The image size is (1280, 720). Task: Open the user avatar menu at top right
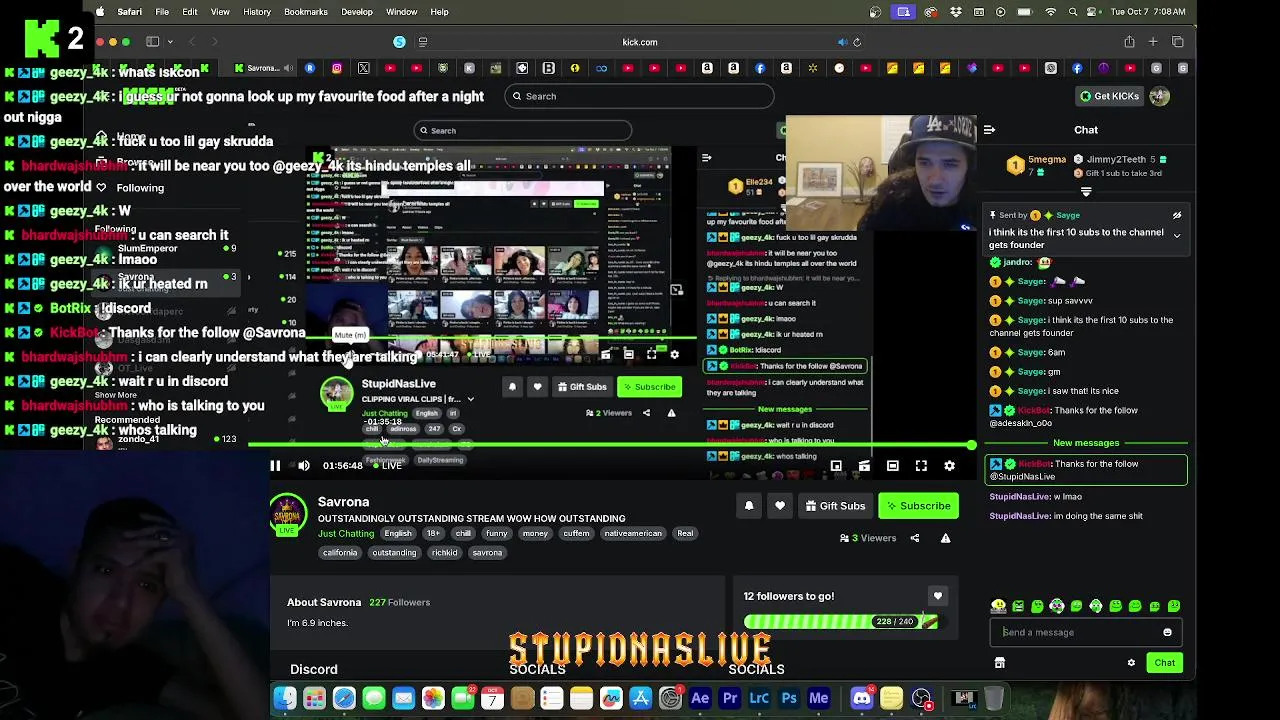point(1159,96)
